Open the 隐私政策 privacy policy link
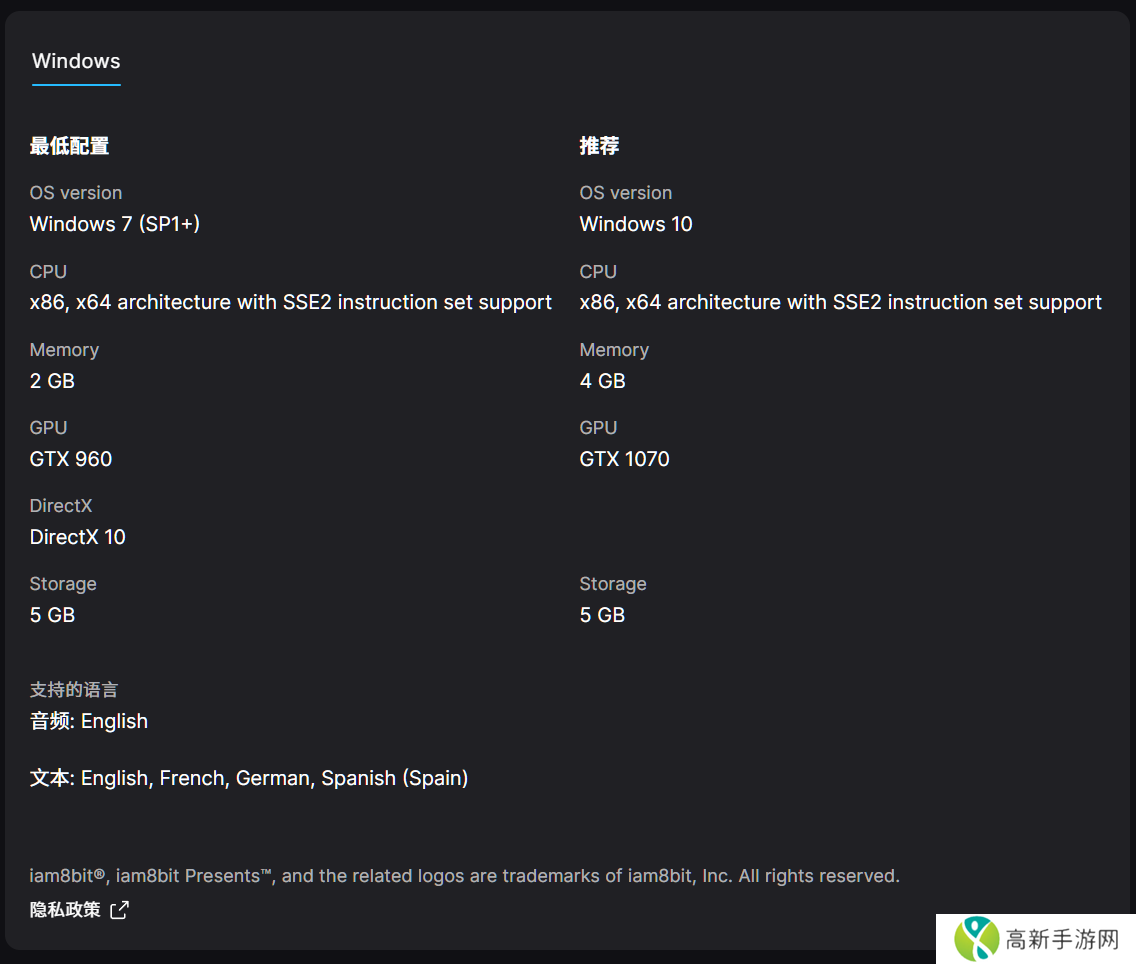Image resolution: width=1136 pixels, height=964 pixels. pos(66,910)
